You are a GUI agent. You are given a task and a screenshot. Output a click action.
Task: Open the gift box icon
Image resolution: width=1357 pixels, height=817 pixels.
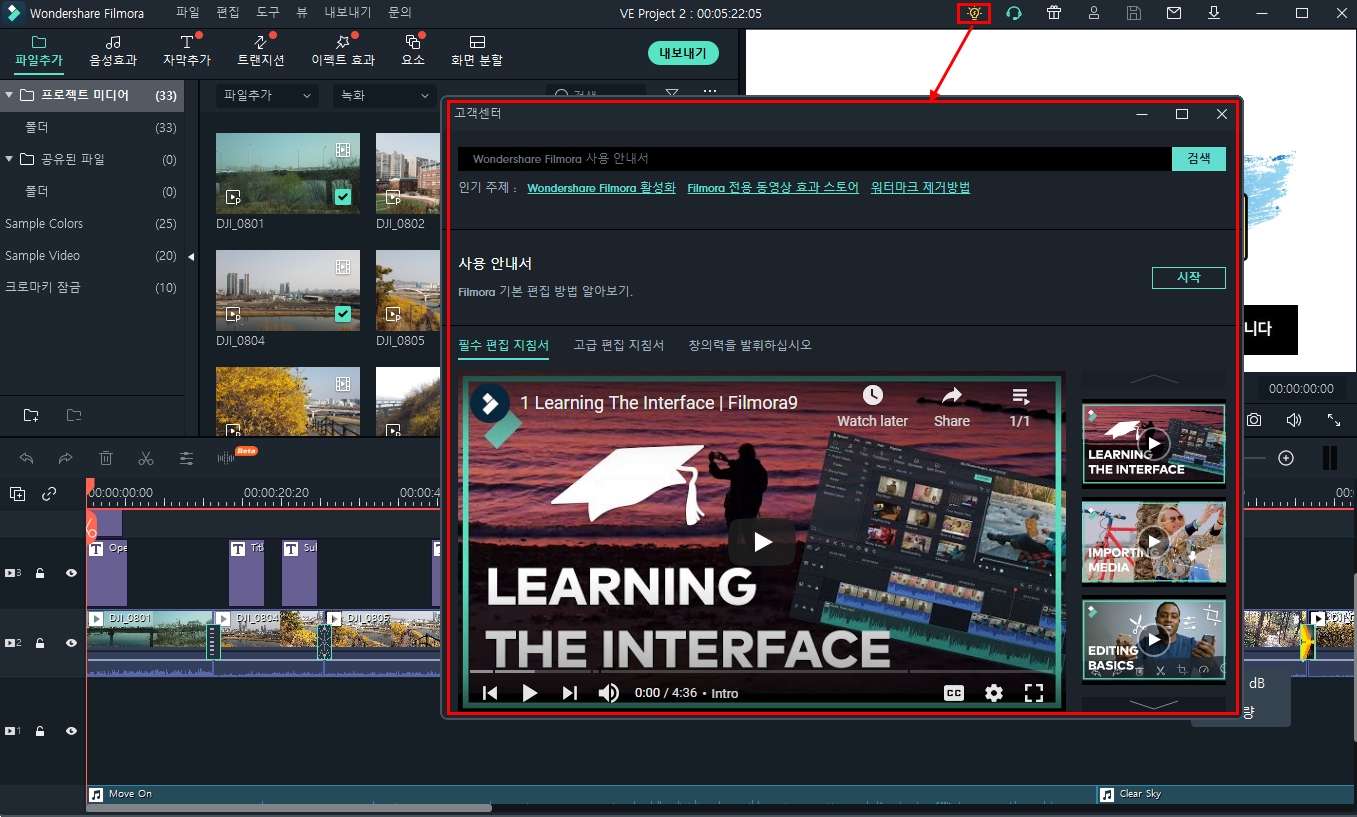[x=1054, y=13]
